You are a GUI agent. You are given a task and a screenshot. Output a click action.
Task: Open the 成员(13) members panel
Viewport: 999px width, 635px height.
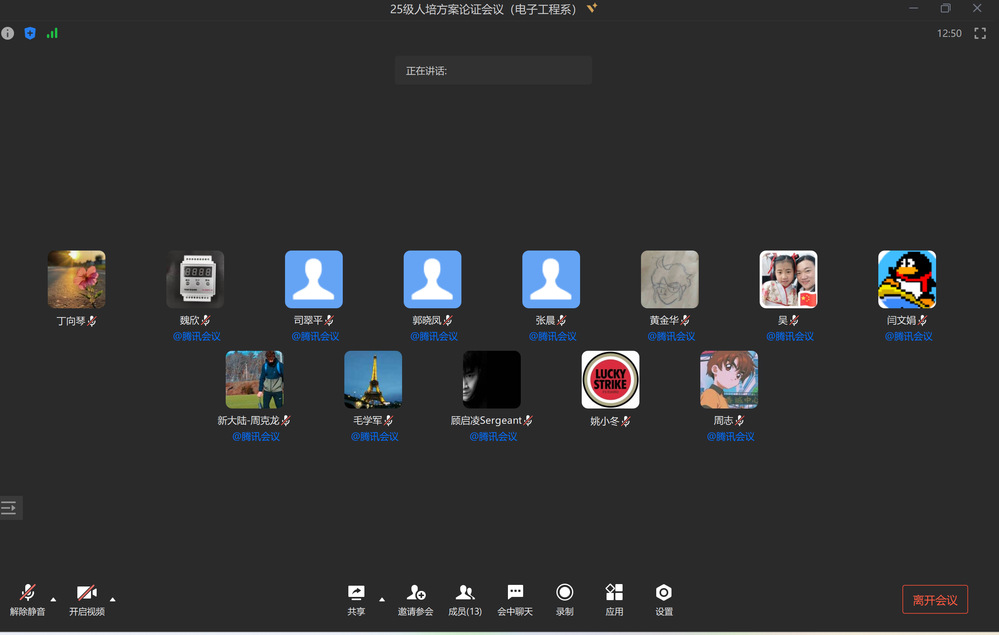464,598
